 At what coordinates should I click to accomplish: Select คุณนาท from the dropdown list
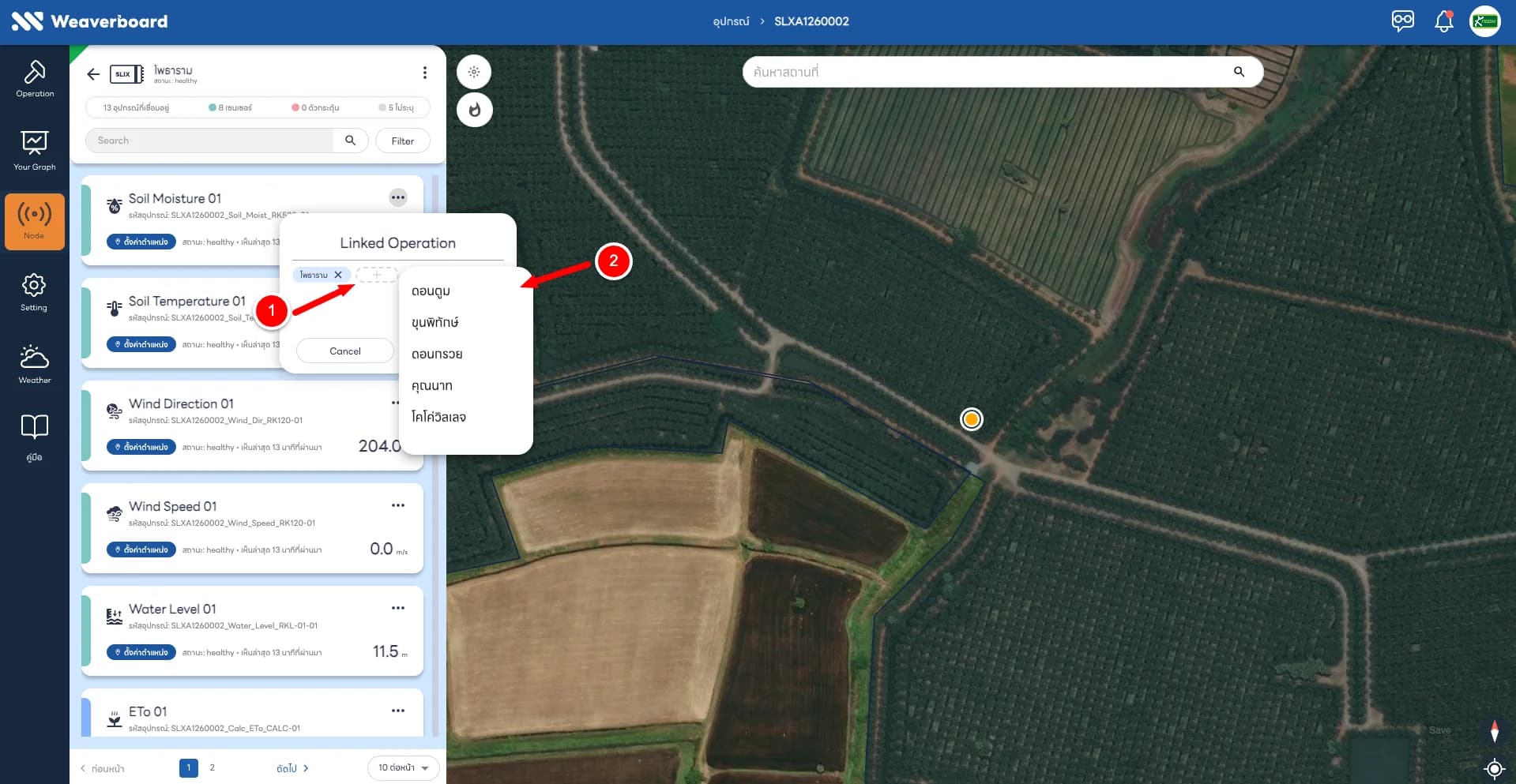(x=466, y=385)
